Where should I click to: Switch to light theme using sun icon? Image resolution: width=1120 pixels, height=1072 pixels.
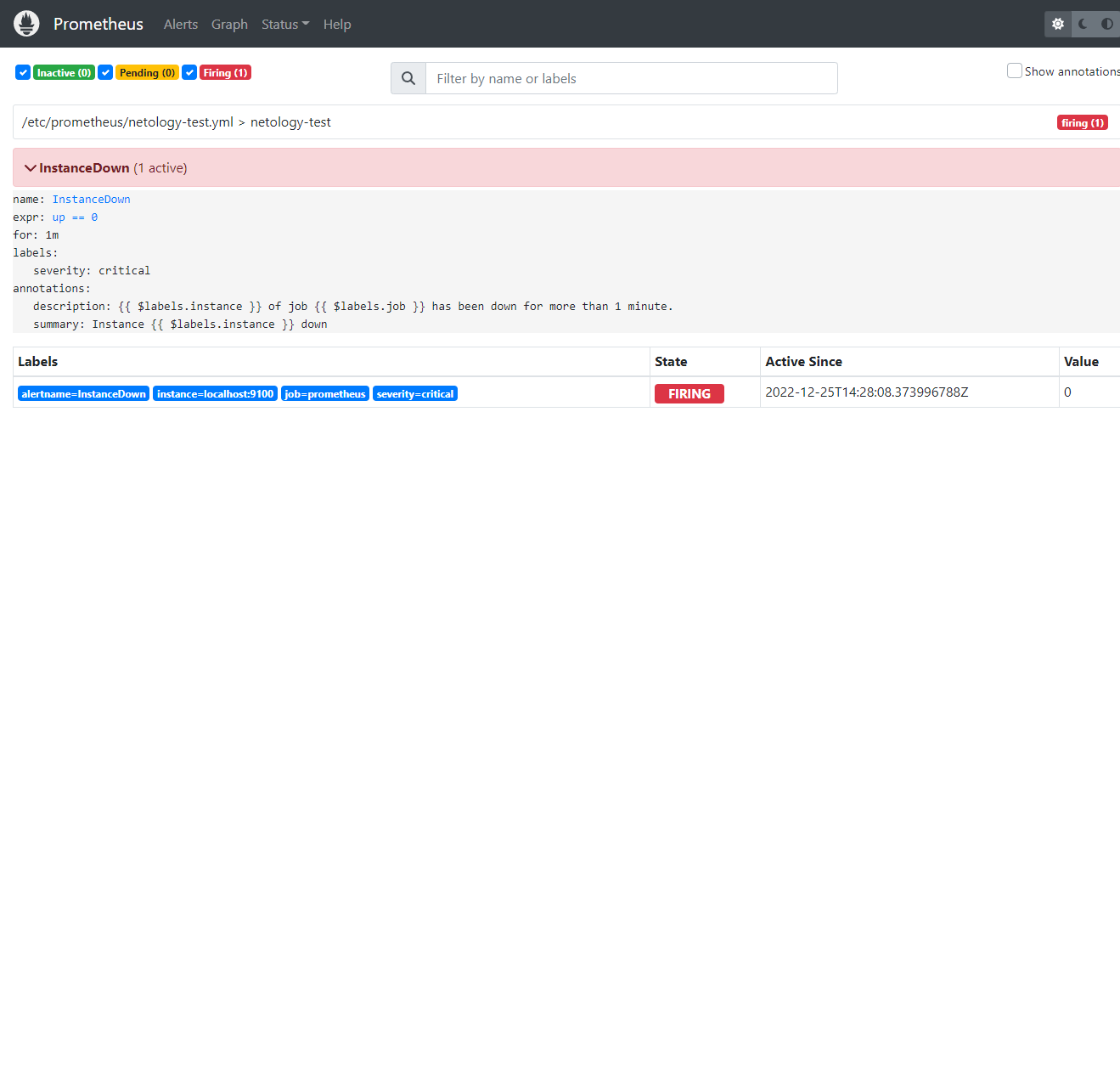click(x=1058, y=24)
